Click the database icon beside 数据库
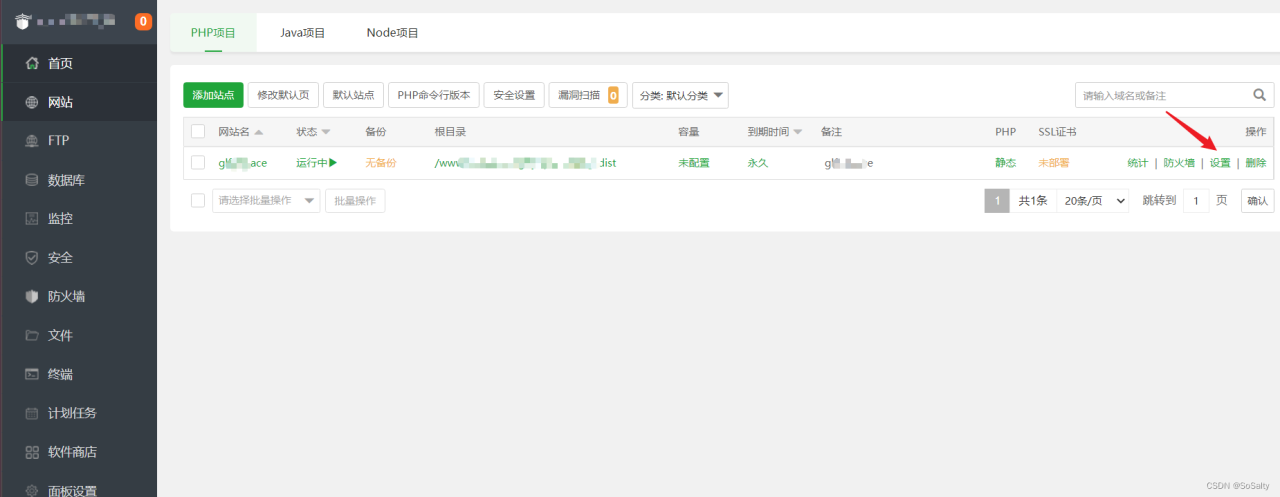 (x=31, y=180)
